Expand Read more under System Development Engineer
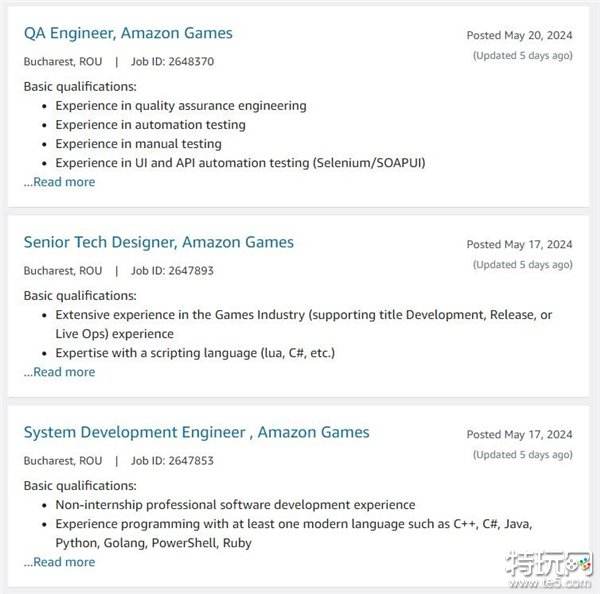This screenshot has height=594, width=600. click(x=60, y=562)
